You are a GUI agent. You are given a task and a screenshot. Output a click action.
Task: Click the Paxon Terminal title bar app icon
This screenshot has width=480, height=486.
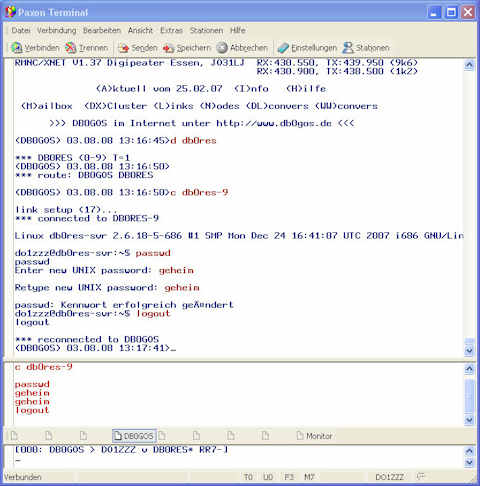click(10, 12)
